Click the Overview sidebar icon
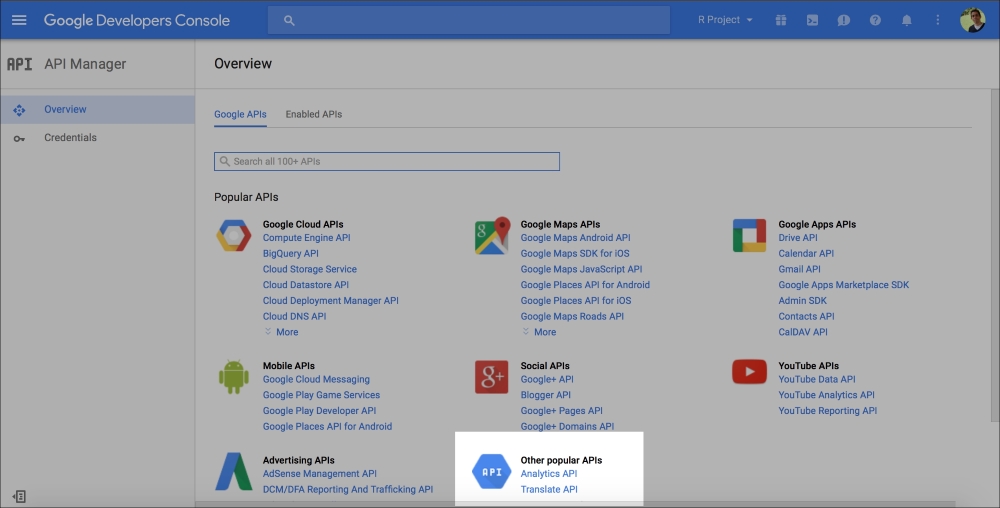This screenshot has height=508, width=1000. pyautogui.click(x=19, y=110)
